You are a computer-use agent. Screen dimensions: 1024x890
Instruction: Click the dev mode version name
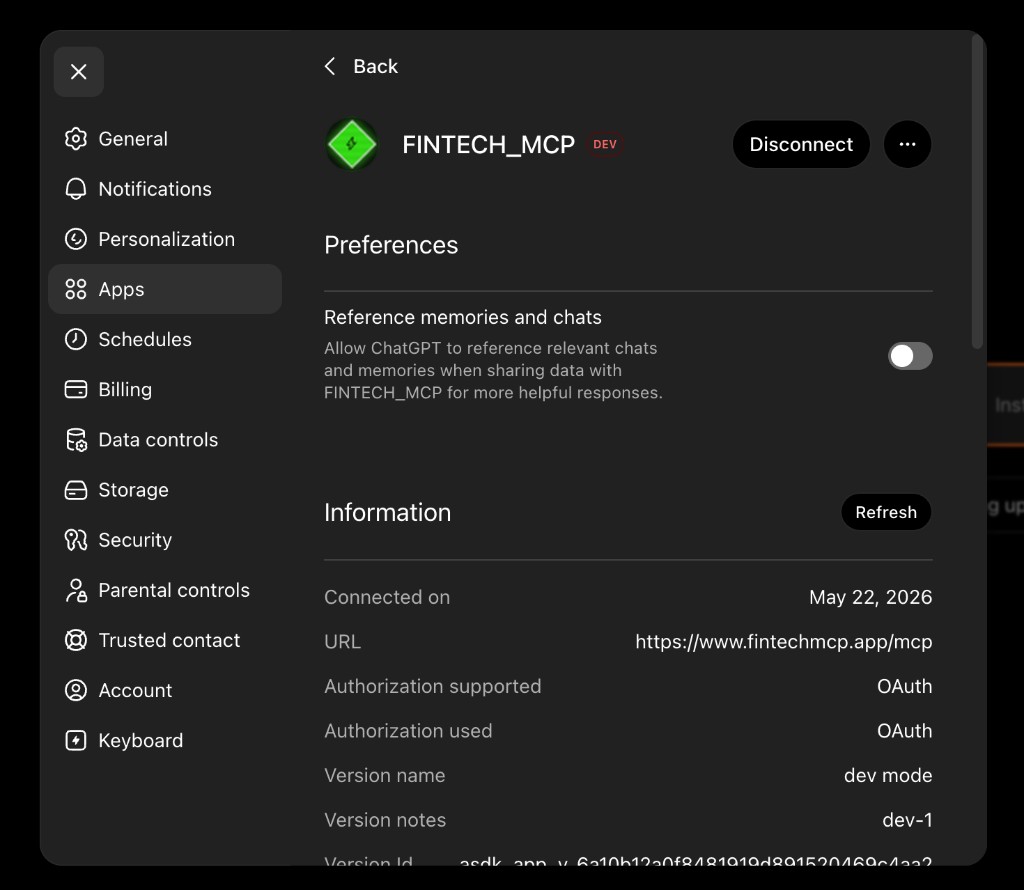[x=888, y=775]
